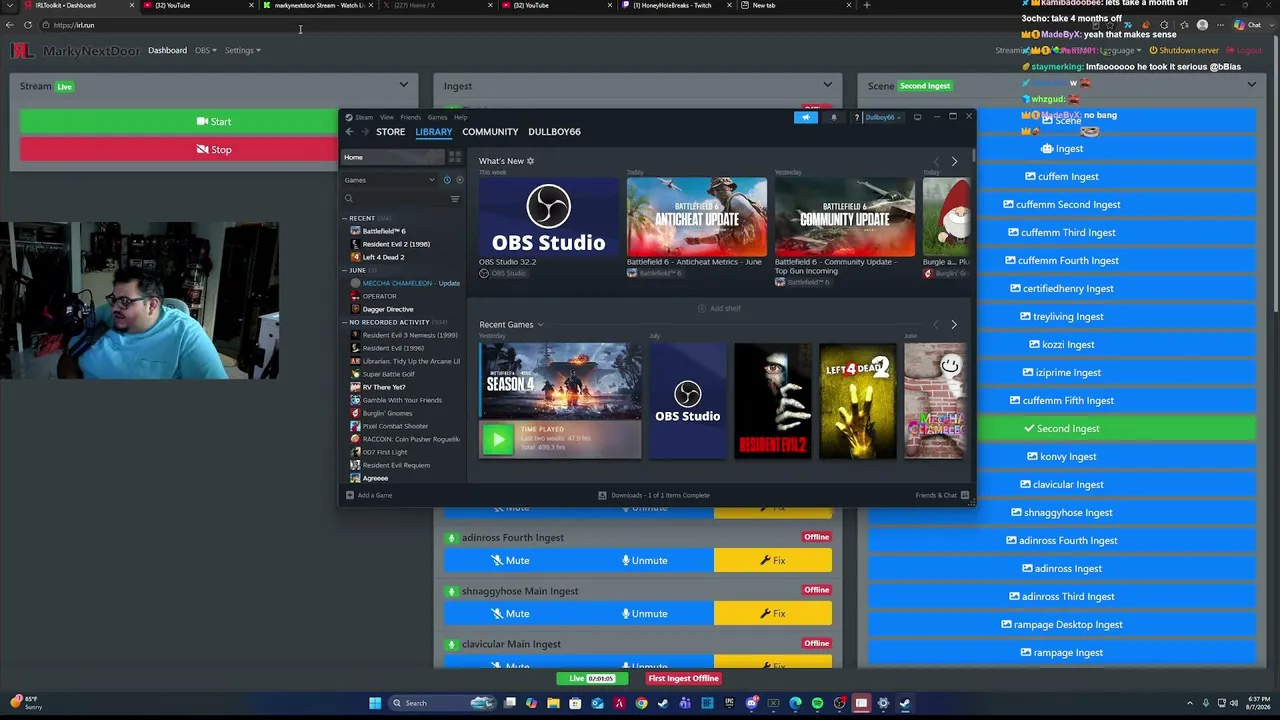1280x720 pixels.
Task: Click the ready-to-play filter icon in Steam
Action: pos(459,180)
